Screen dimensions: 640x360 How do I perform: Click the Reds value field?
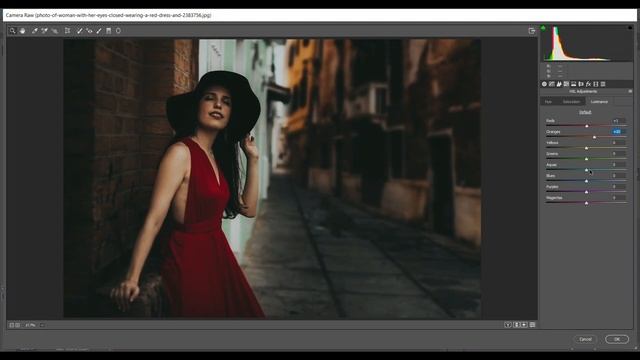[618, 121]
